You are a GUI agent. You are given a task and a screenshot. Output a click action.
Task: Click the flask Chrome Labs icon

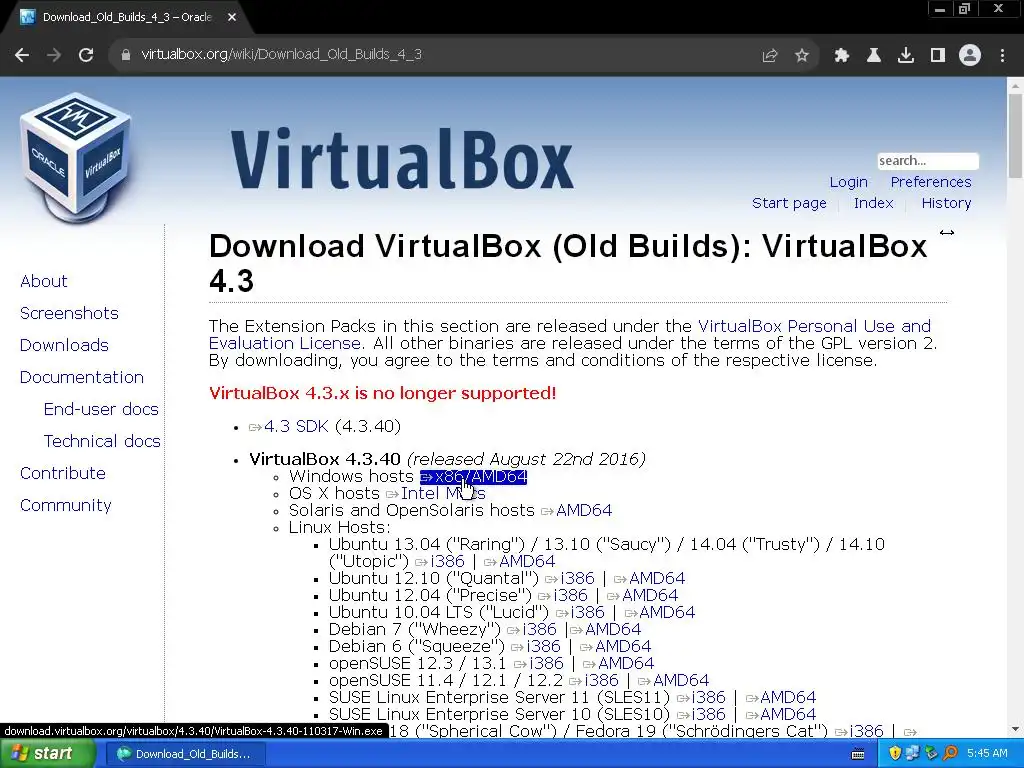(874, 56)
